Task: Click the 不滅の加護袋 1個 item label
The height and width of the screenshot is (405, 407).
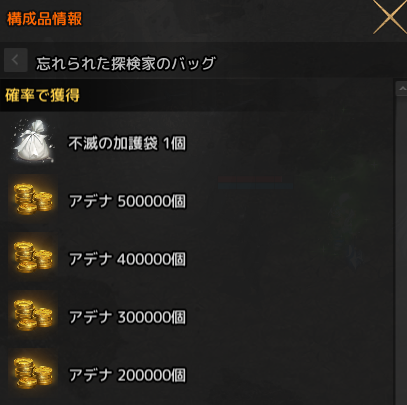Action: [x=127, y=144]
